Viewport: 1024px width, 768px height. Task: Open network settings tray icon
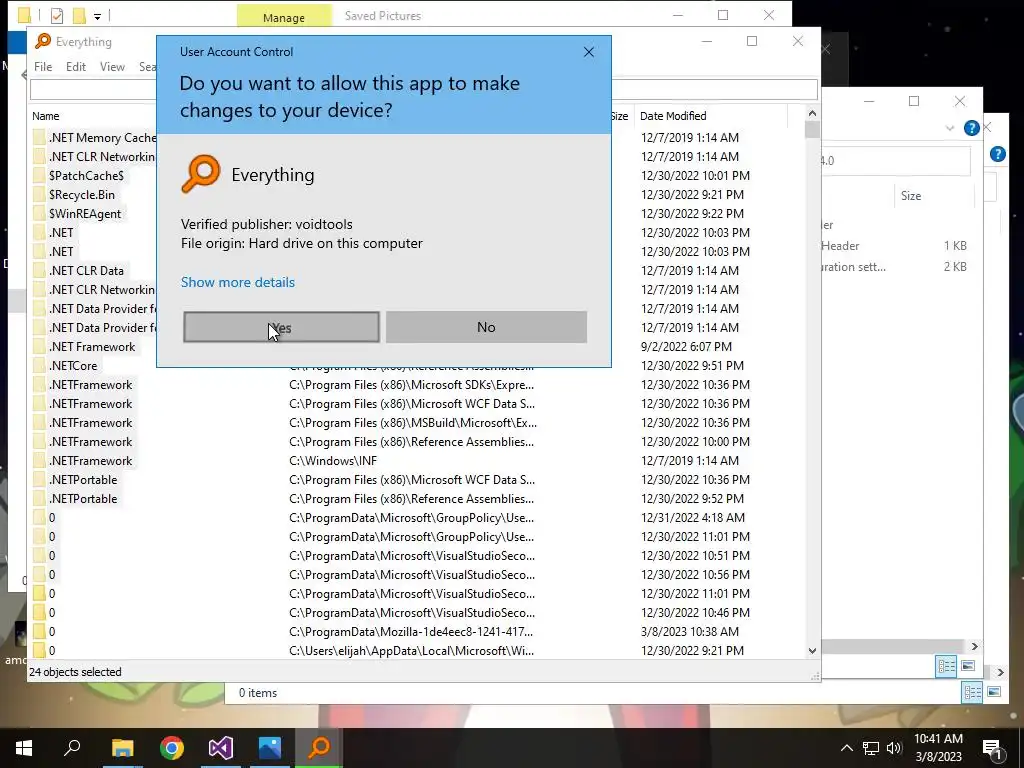click(x=871, y=748)
